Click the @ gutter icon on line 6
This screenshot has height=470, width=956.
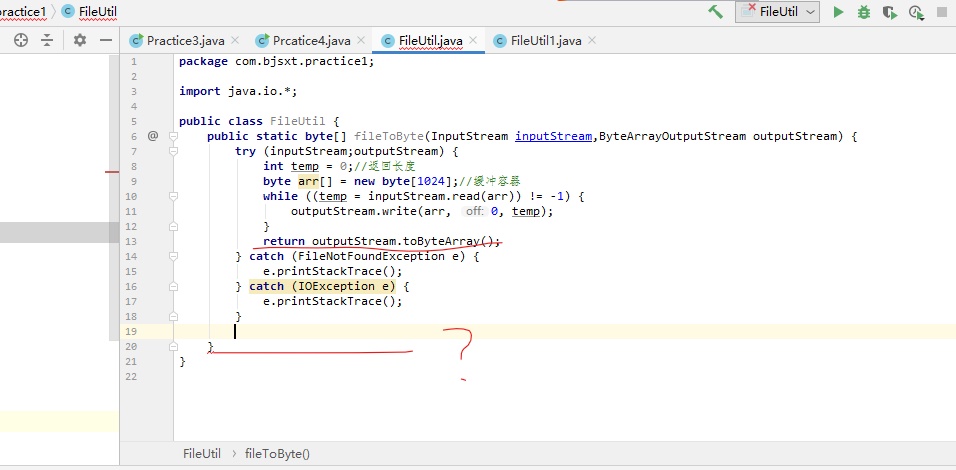(x=152, y=136)
